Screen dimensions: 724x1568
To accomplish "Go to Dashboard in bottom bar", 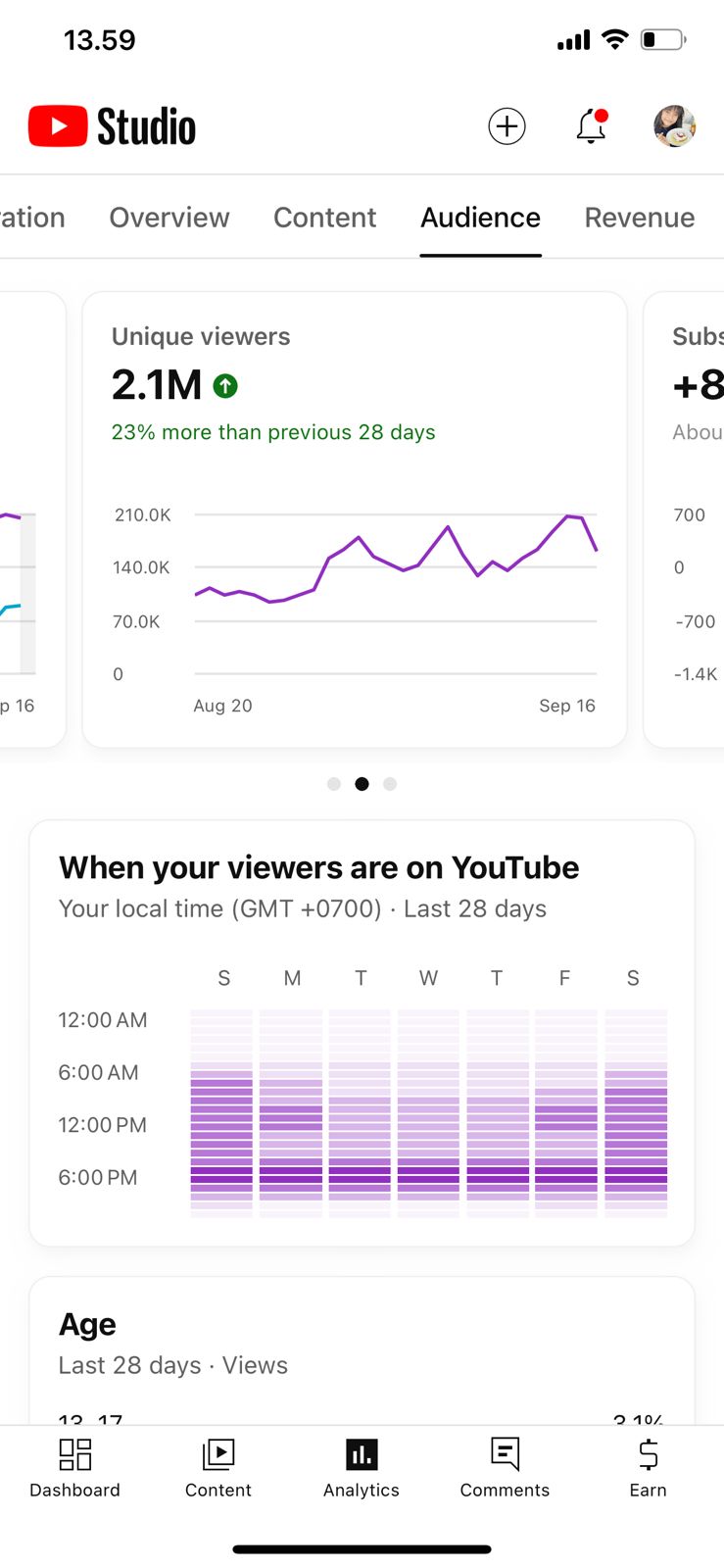I will (x=74, y=1467).
